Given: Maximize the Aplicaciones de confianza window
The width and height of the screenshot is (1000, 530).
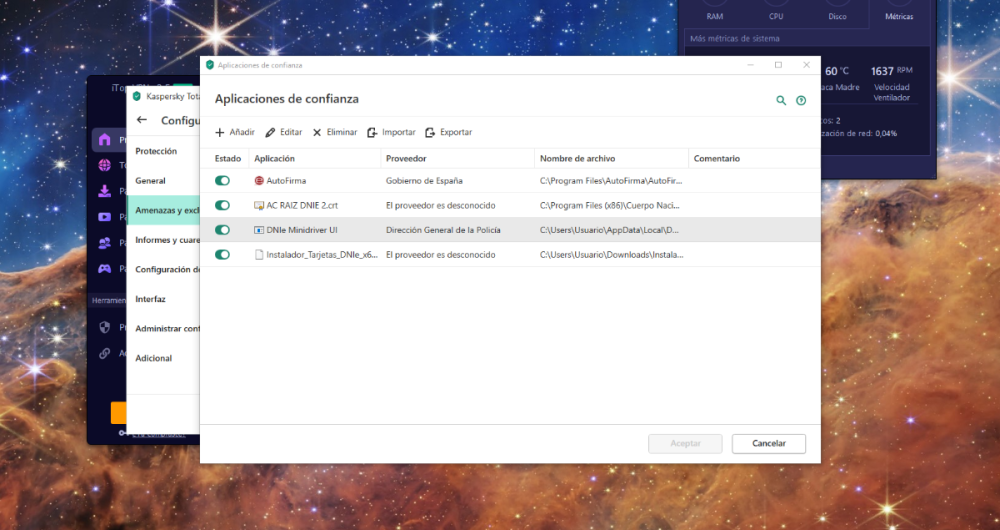Looking at the screenshot, I should [x=778, y=65].
